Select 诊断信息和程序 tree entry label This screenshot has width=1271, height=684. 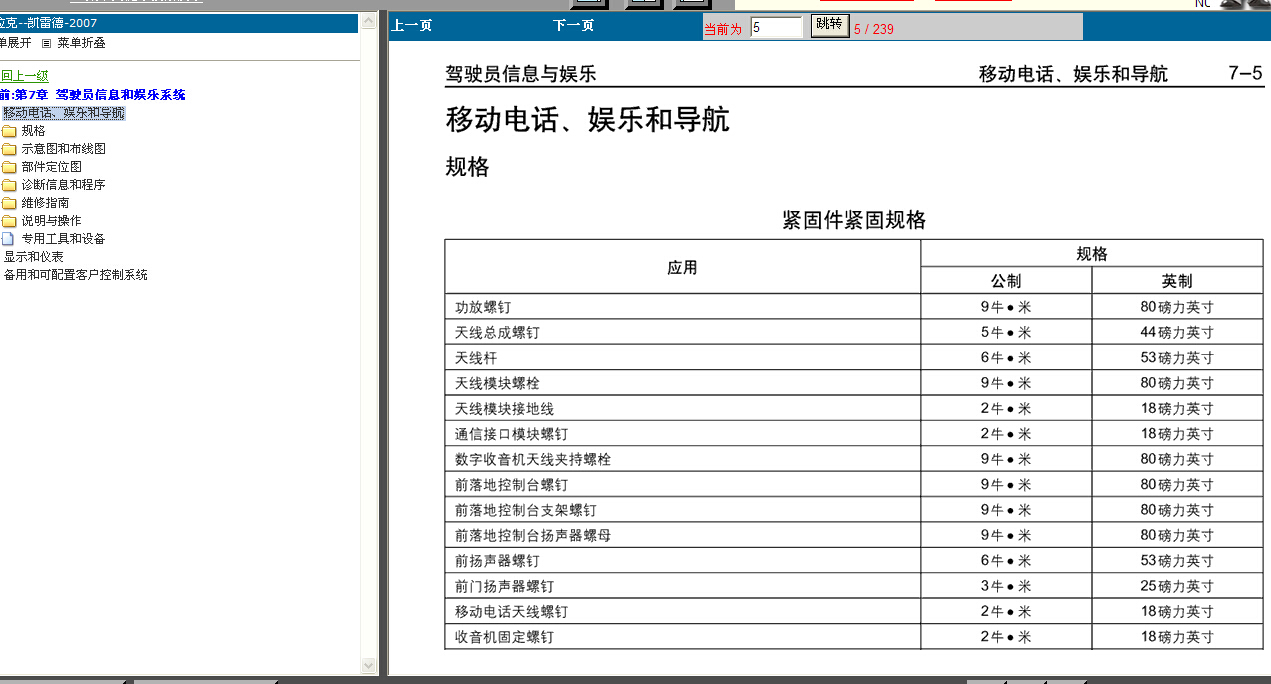[x=63, y=185]
